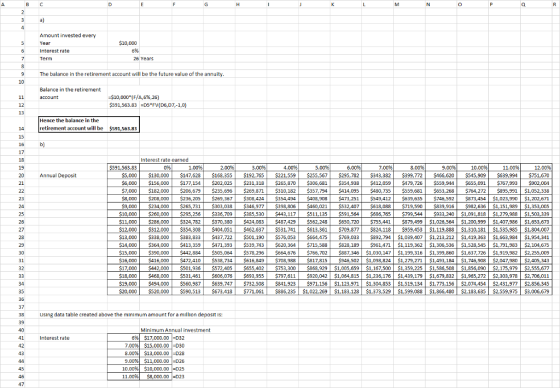This screenshot has height=388, width=560.
Task: Click 1.00% header in the data table
Action: (187, 168)
